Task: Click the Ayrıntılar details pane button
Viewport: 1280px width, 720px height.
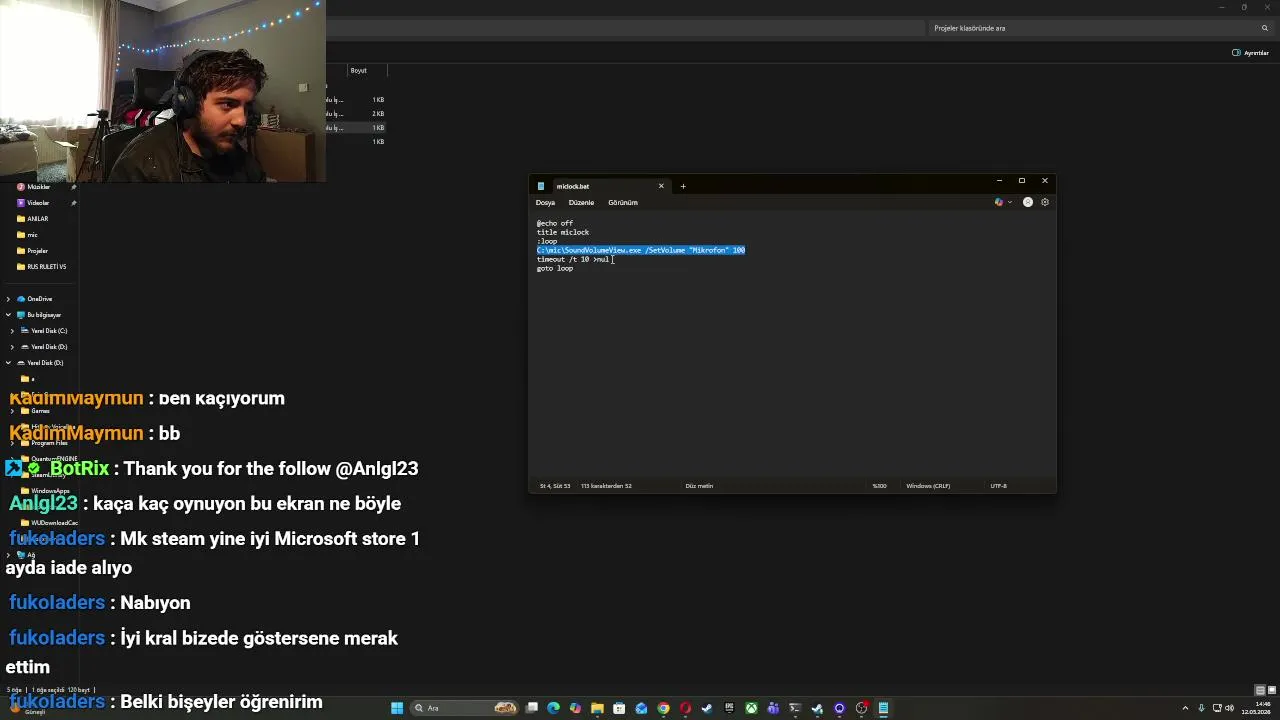Action: [1251, 53]
